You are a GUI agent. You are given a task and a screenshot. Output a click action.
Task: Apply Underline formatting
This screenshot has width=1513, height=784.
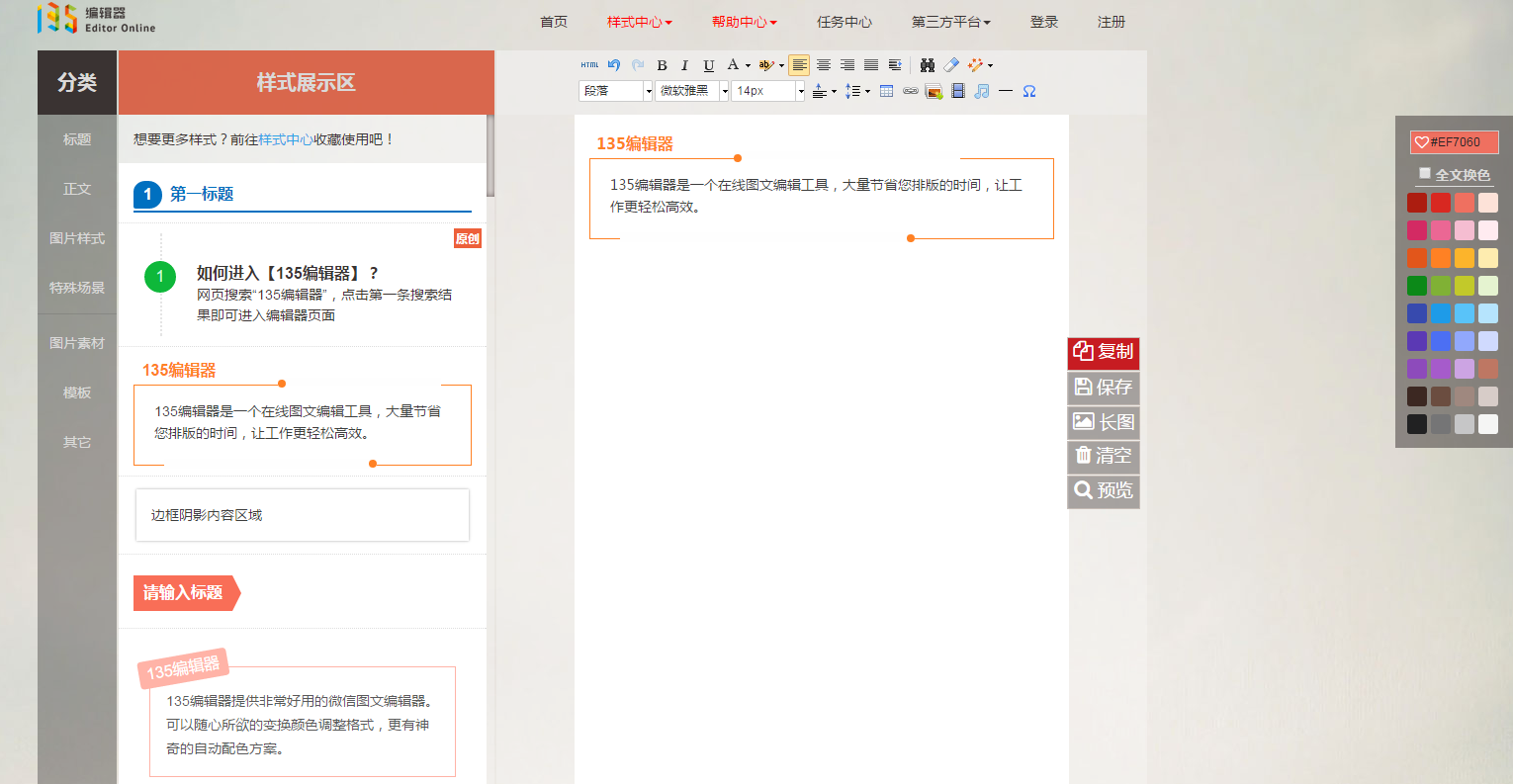coord(709,65)
